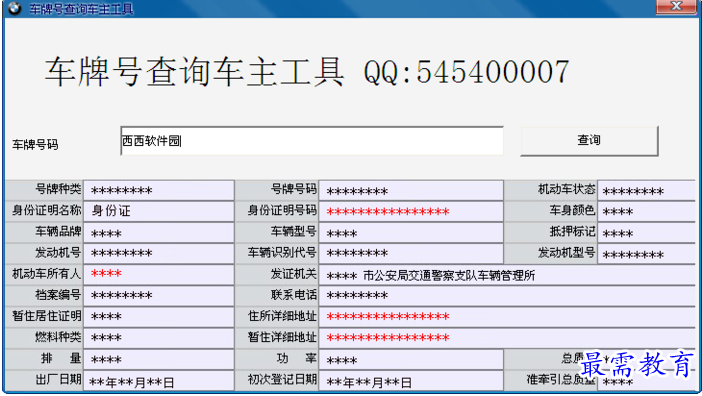Viewport: 702px width, 396px height.
Task: Click the red 身份证明号码 value field
Action: (411, 211)
